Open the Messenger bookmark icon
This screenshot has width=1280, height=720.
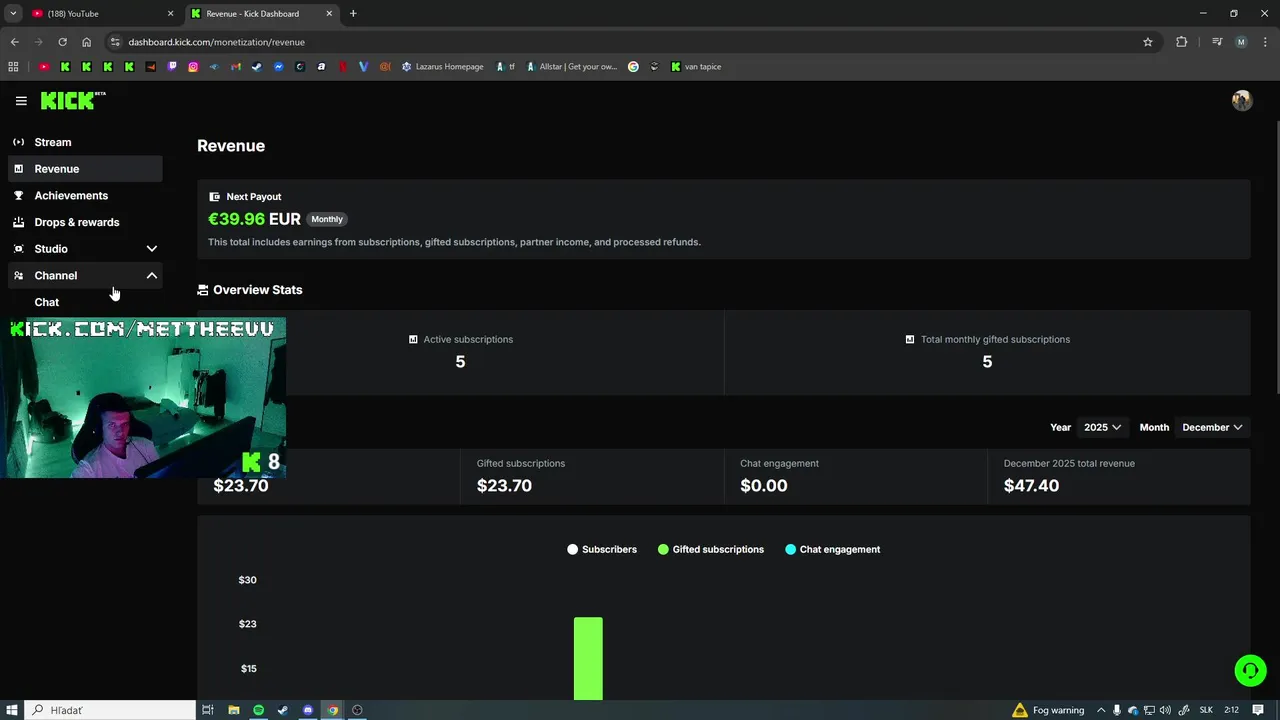tap(279, 67)
